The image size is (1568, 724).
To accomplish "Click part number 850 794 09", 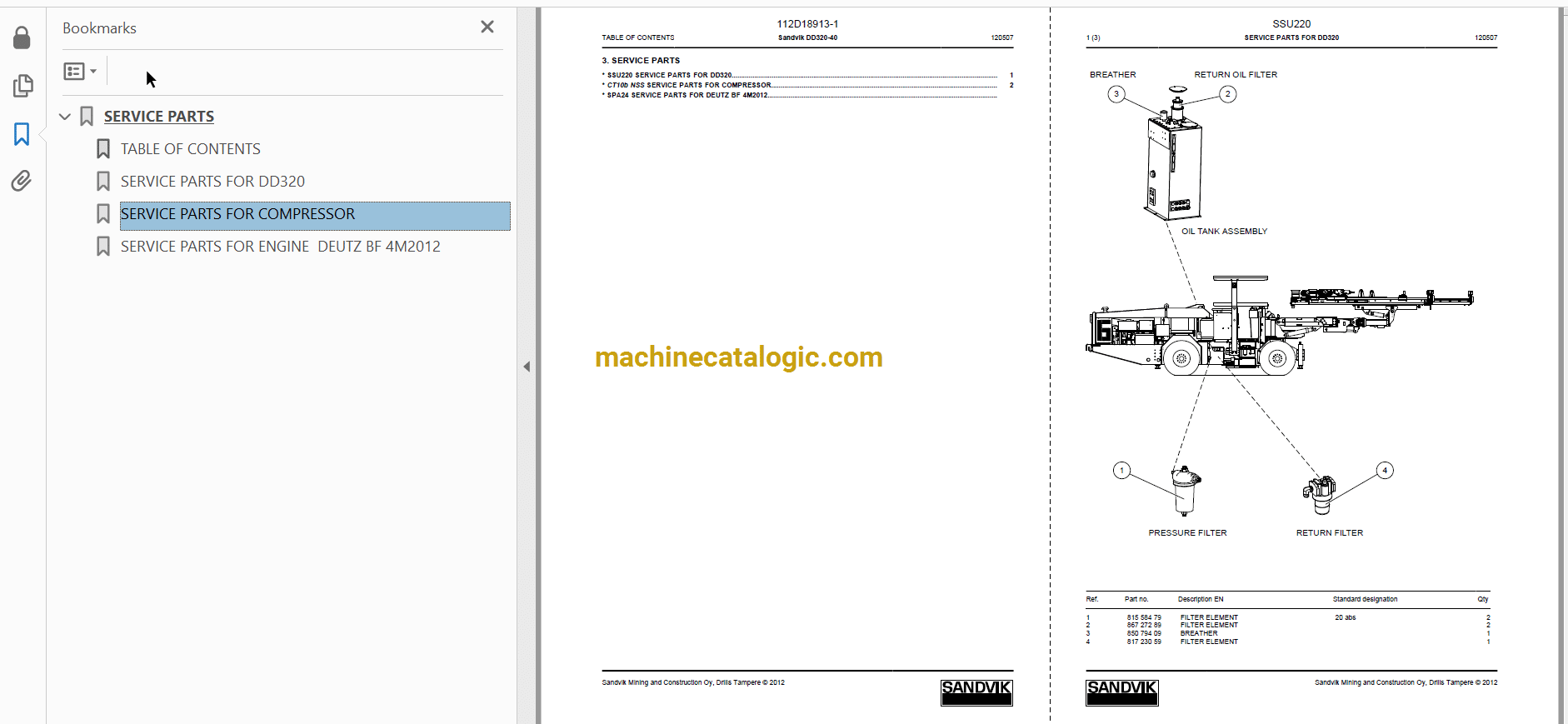I will [x=1144, y=633].
